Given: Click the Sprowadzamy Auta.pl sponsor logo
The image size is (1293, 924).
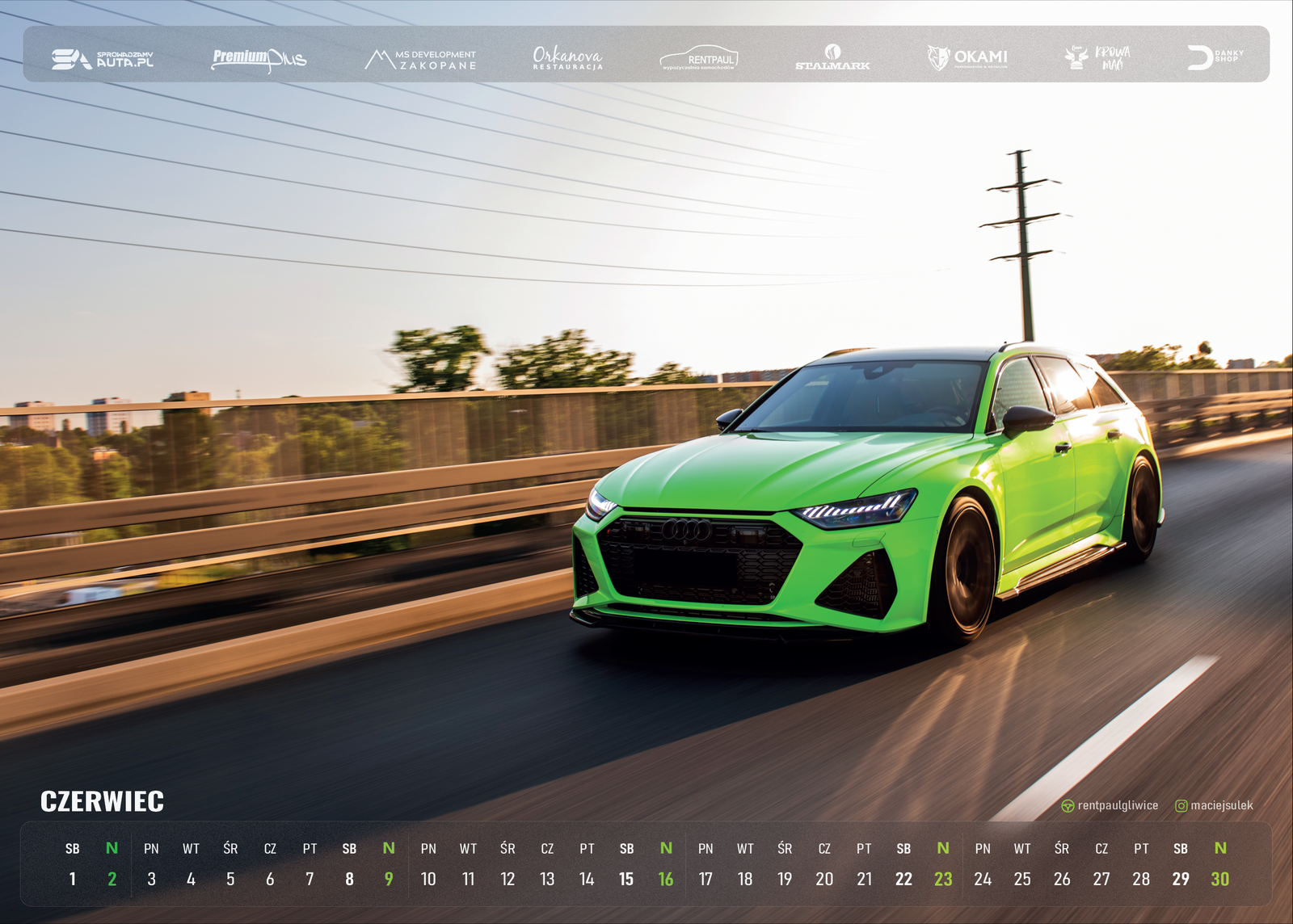Looking at the screenshot, I should tap(103, 59).
